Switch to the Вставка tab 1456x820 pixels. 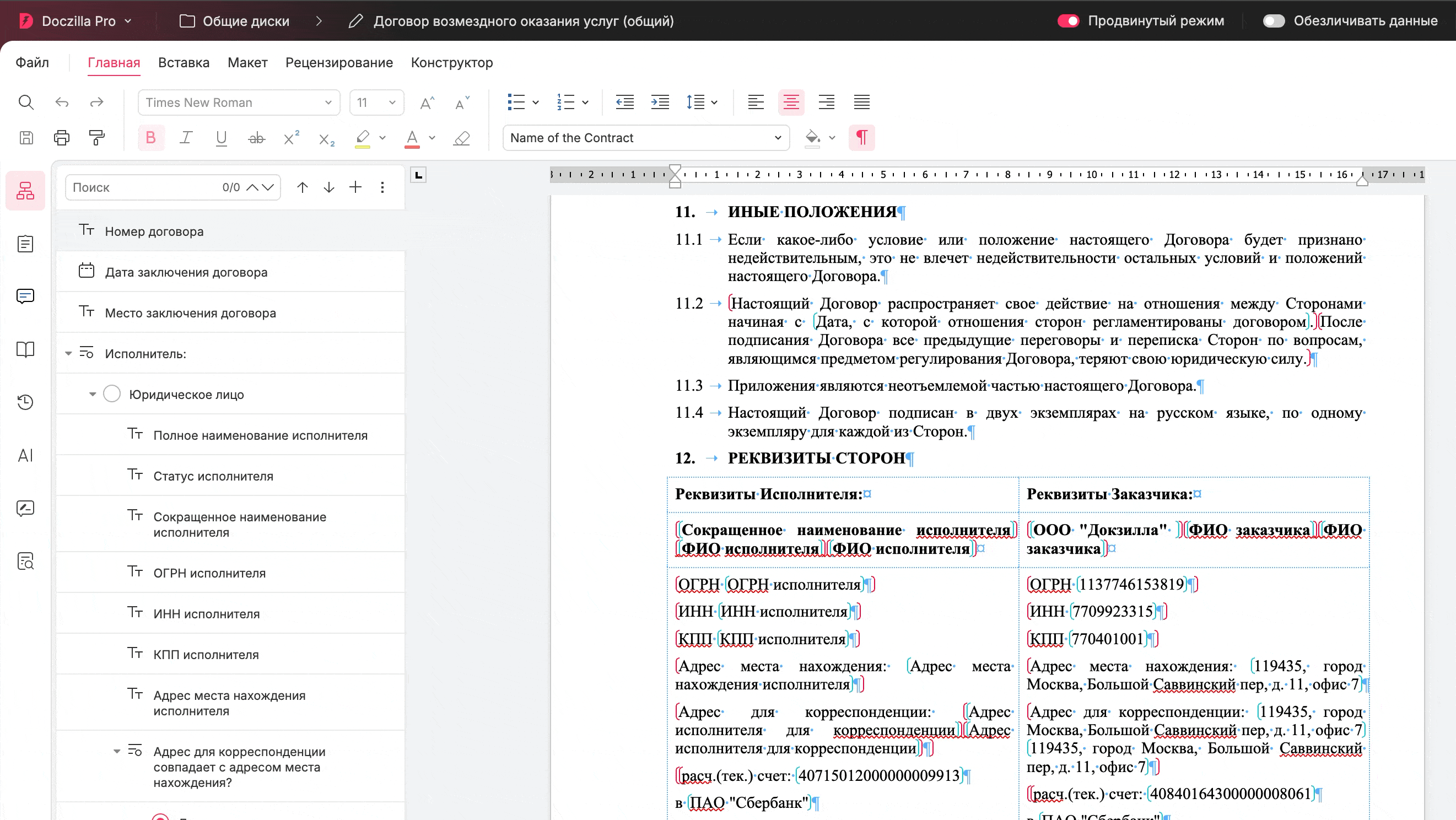184,62
